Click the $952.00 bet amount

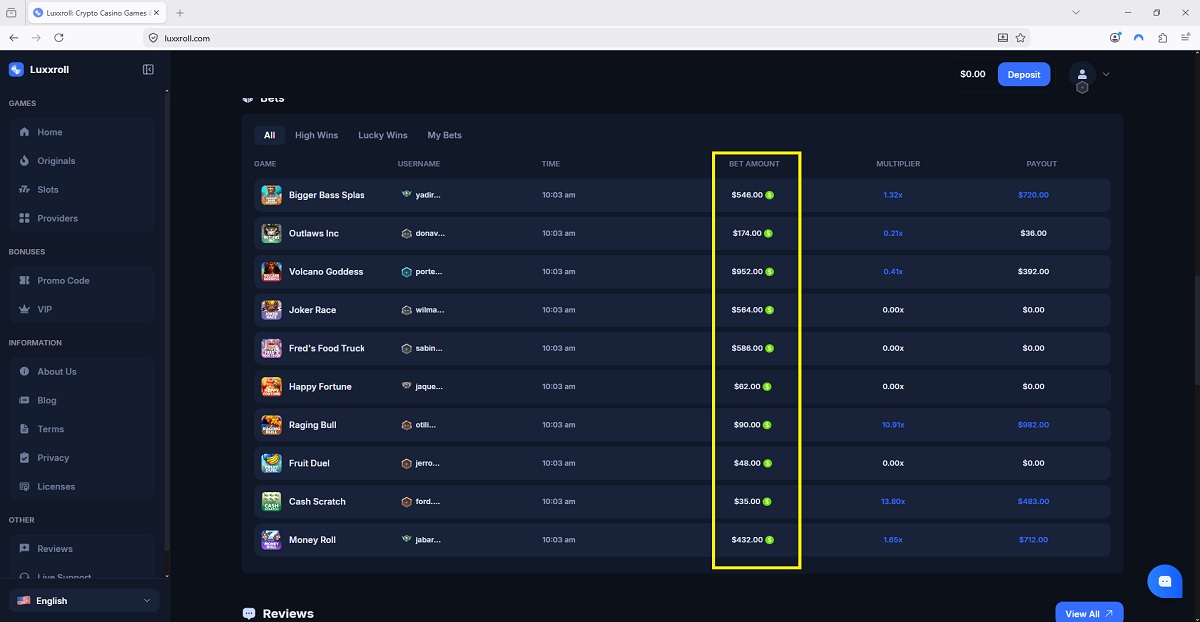click(x=747, y=272)
